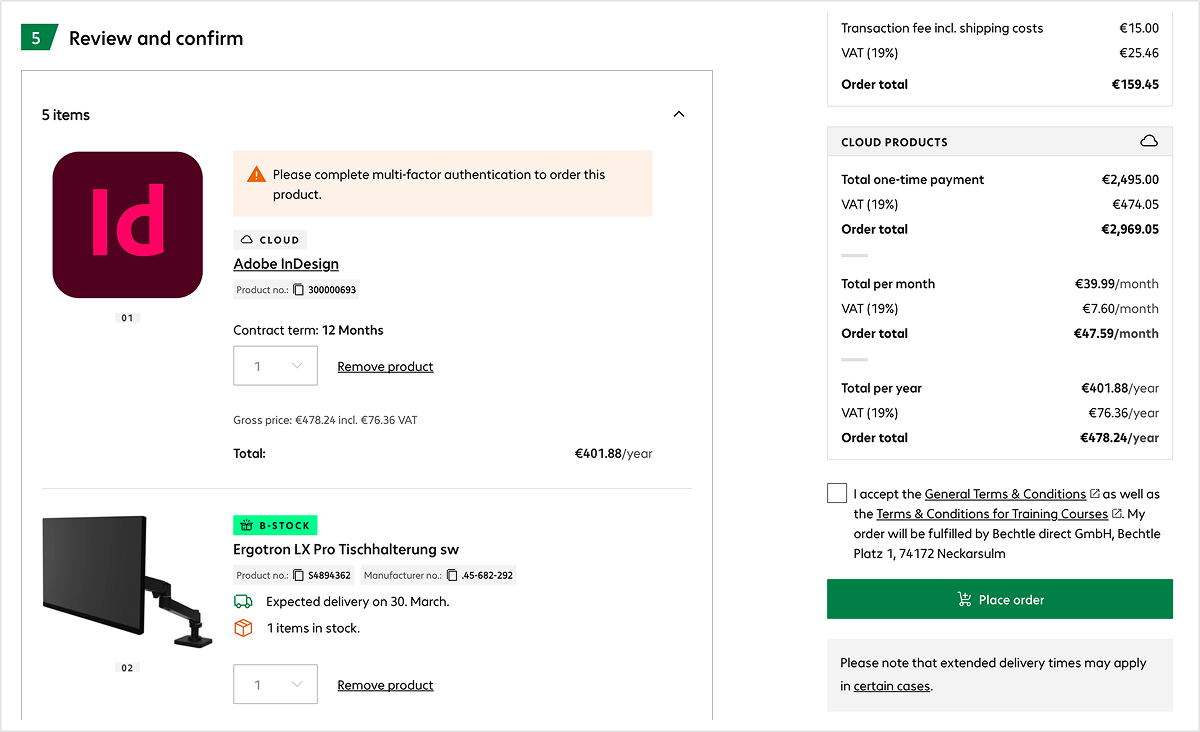Open quantity dropdown for Adobe InDesign

pos(275,366)
